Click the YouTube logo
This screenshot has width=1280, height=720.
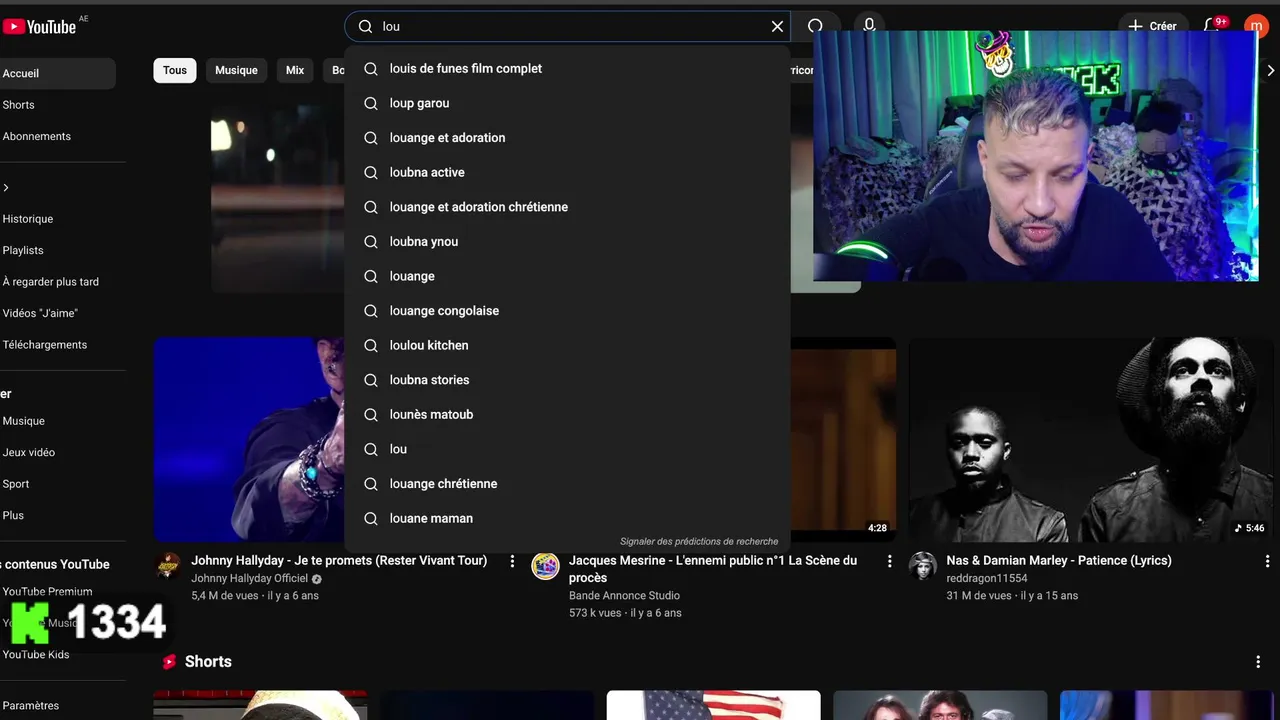tap(39, 27)
